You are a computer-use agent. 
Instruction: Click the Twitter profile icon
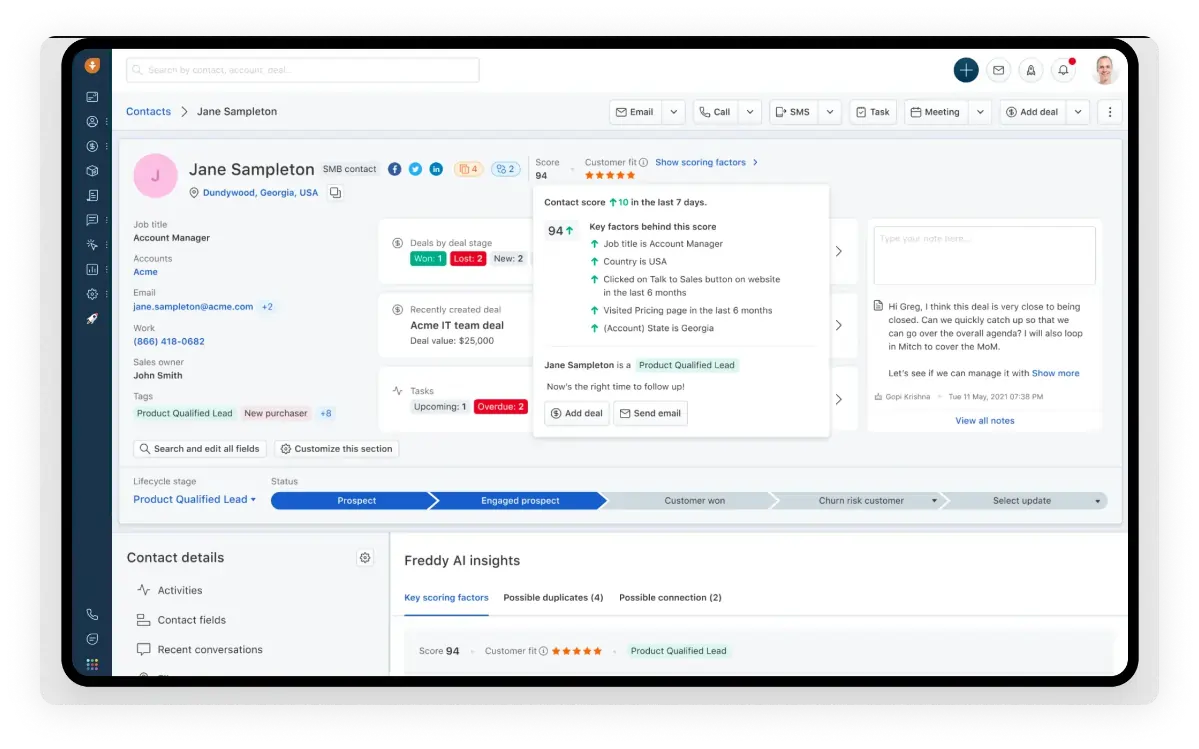click(x=415, y=169)
